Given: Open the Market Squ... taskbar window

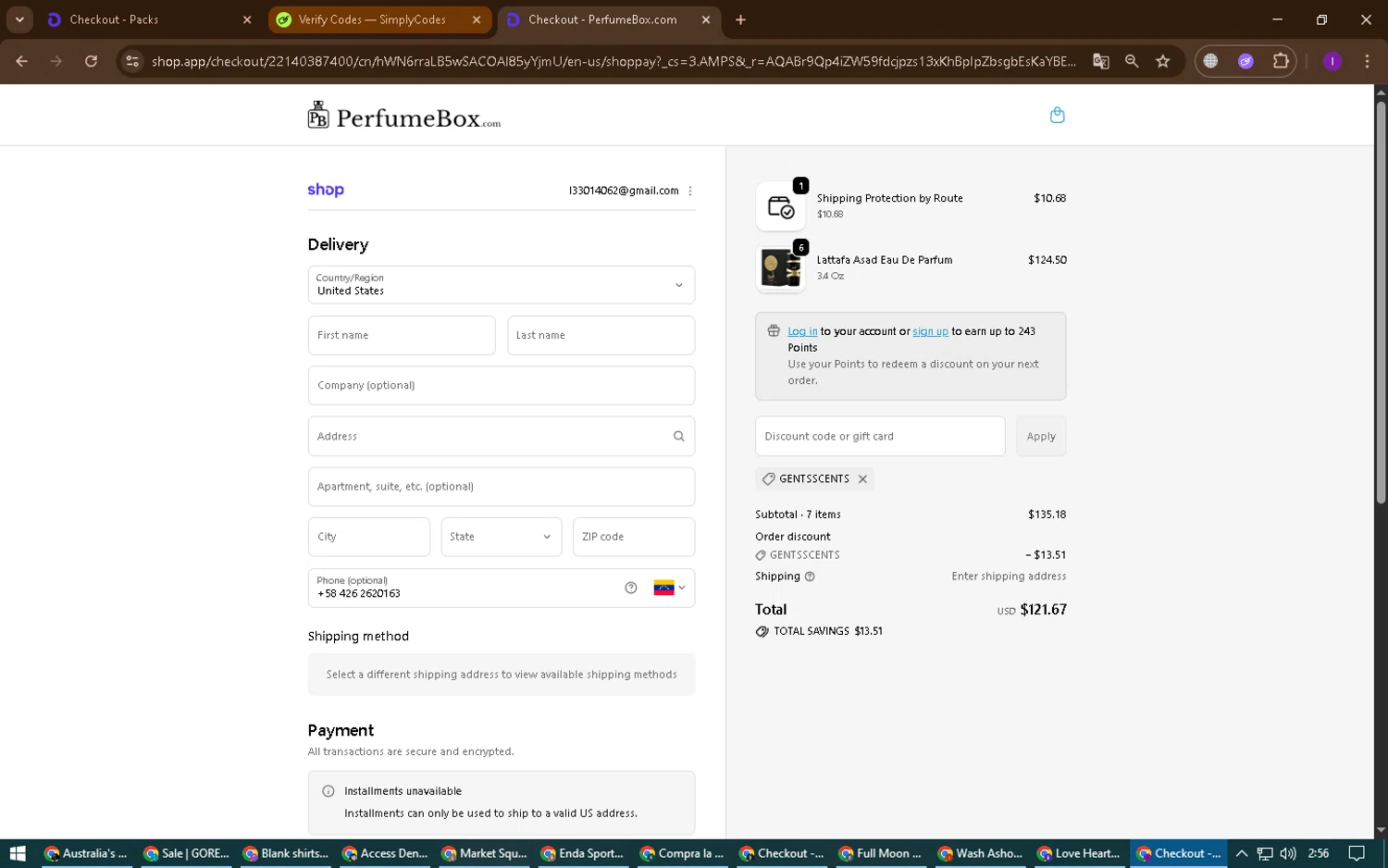Looking at the screenshot, I should [x=484, y=853].
